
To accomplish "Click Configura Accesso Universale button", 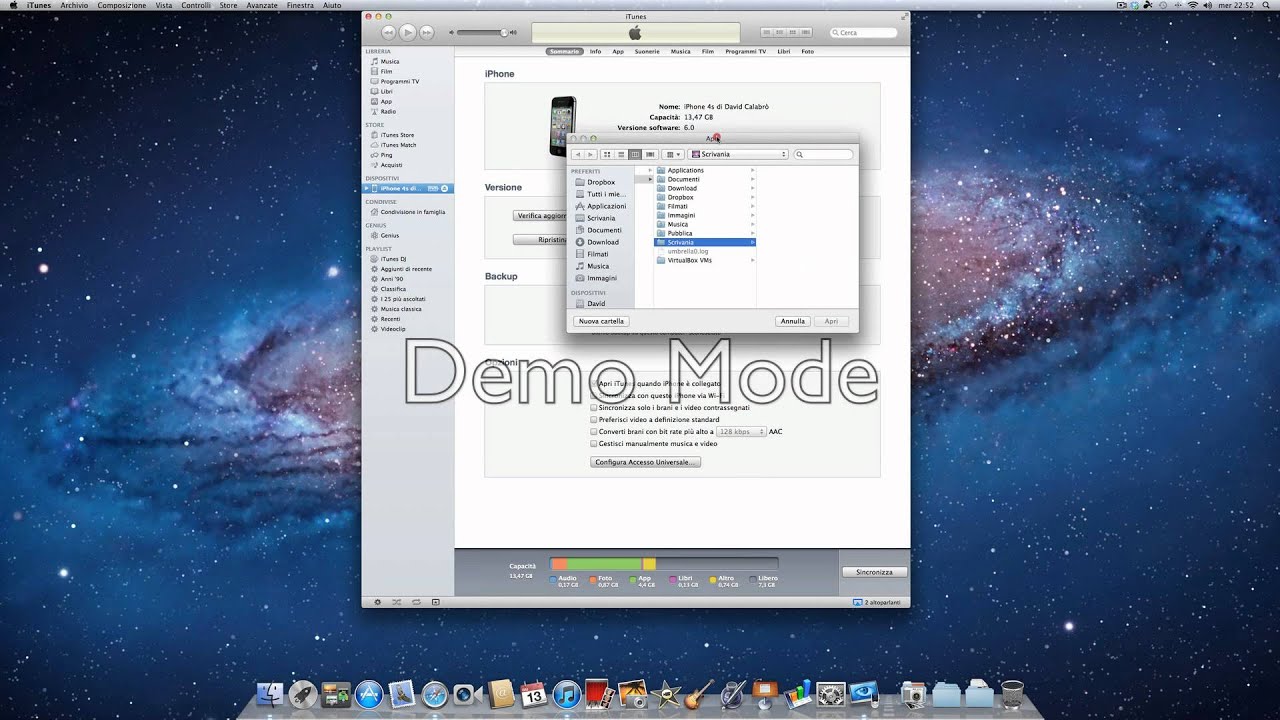I will [646, 462].
